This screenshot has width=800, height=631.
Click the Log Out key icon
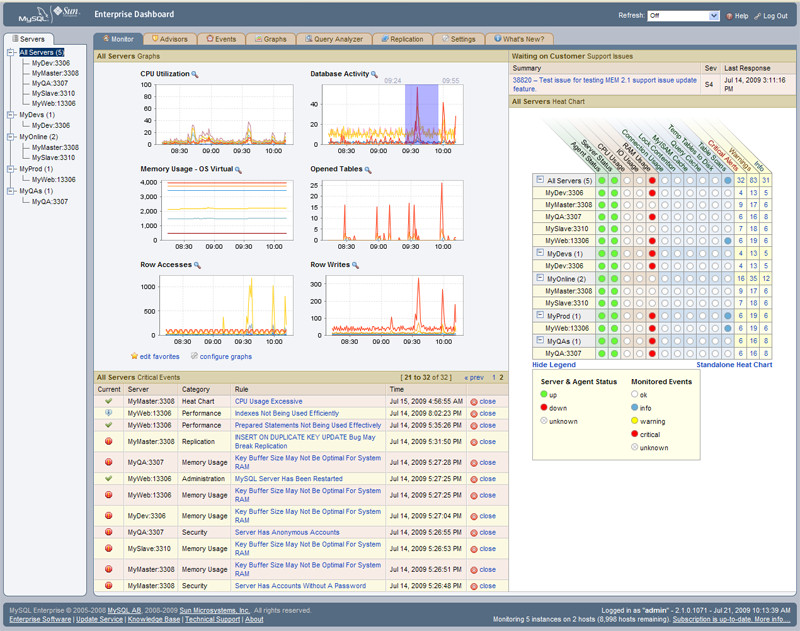click(758, 16)
